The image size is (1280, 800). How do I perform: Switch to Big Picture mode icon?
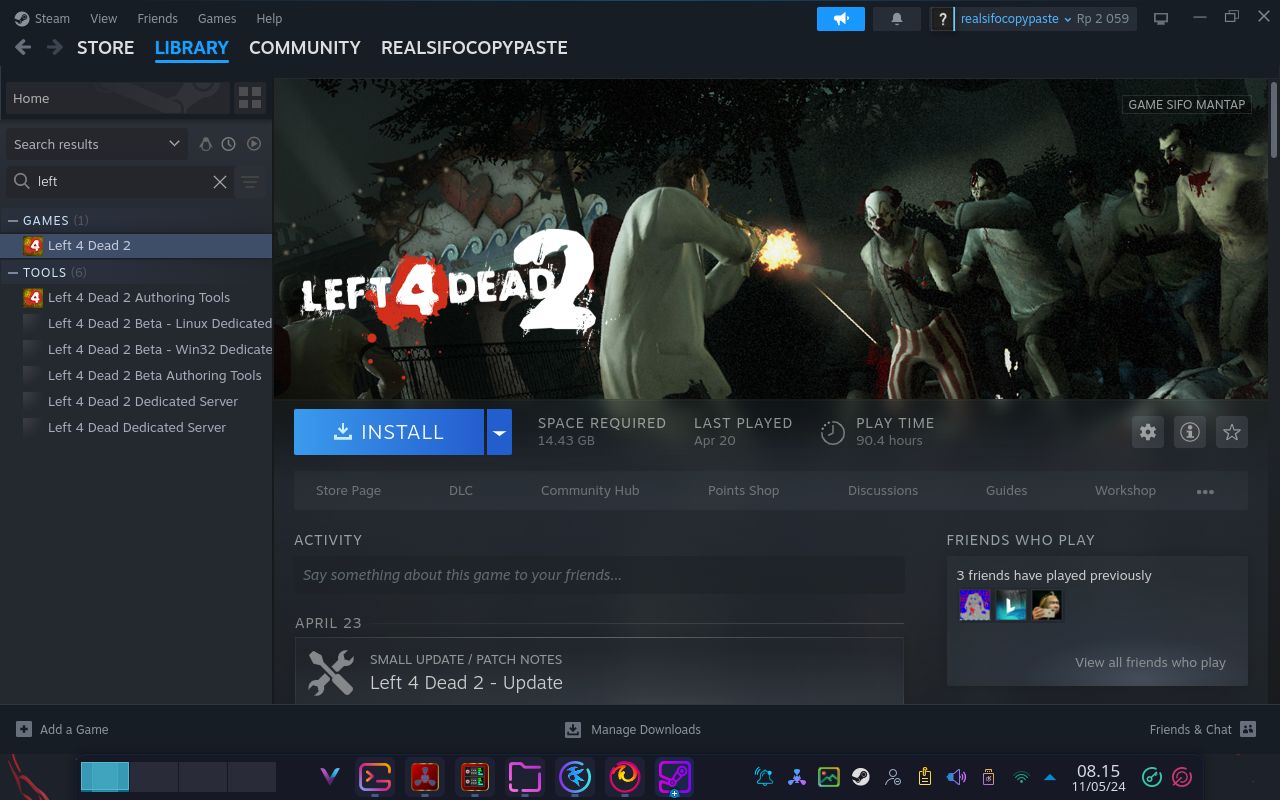coord(1161,19)
